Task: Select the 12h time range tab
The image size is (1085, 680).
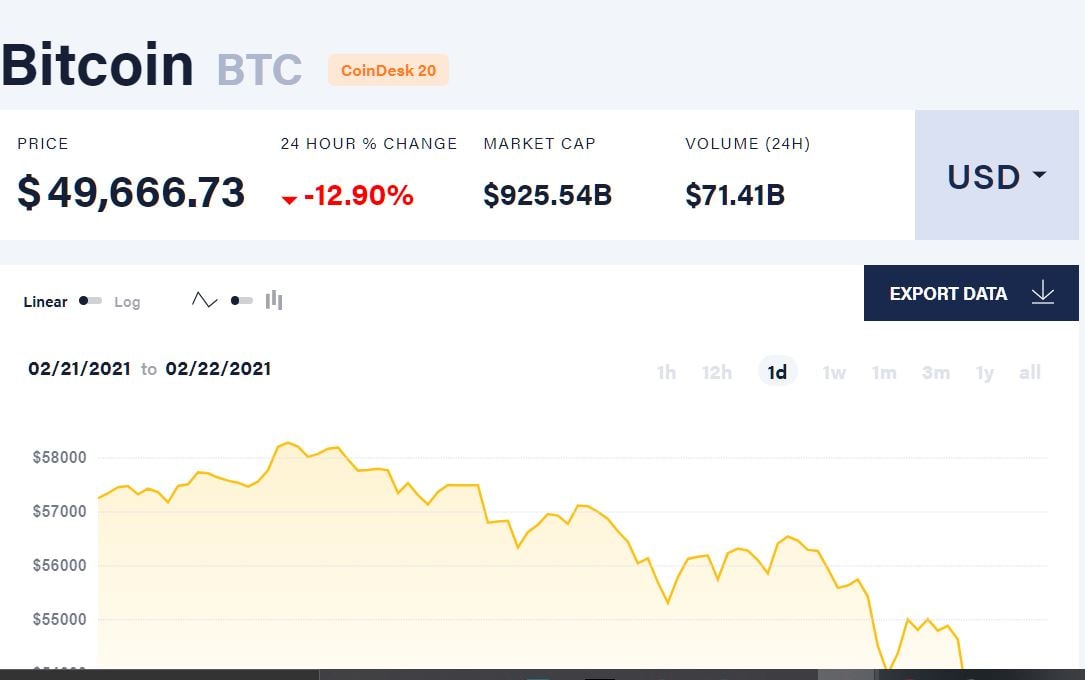Action: click(x=717, y=373)
